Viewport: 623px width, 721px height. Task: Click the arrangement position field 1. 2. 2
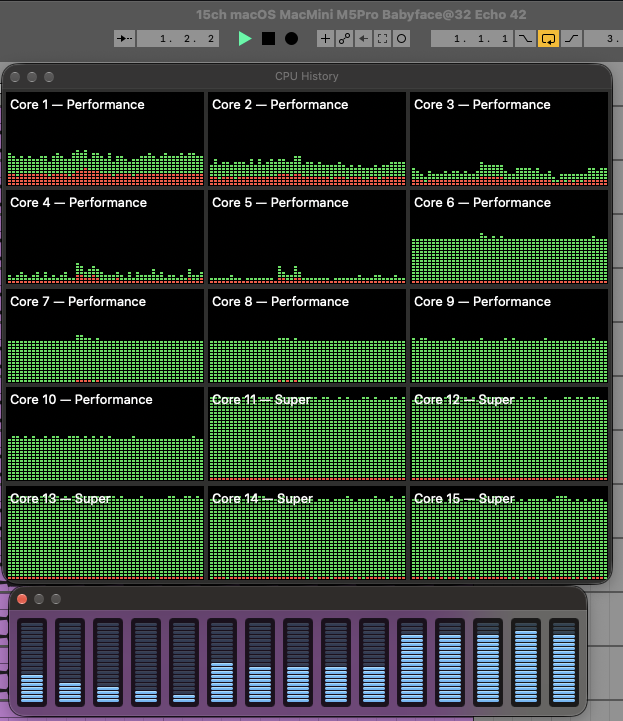click(178, 39)
